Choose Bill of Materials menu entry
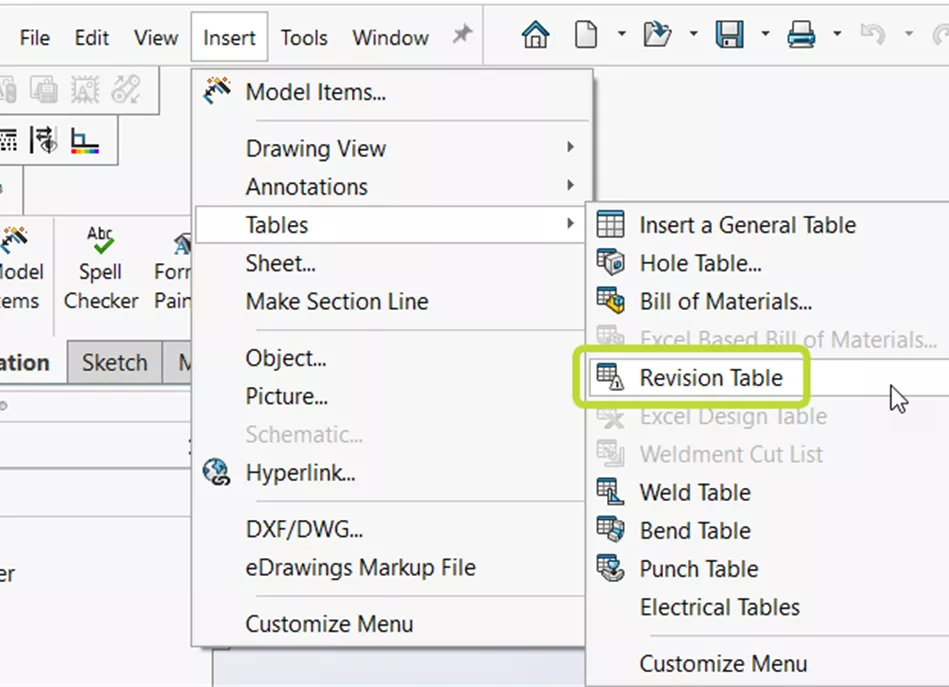 click(725, 301)
